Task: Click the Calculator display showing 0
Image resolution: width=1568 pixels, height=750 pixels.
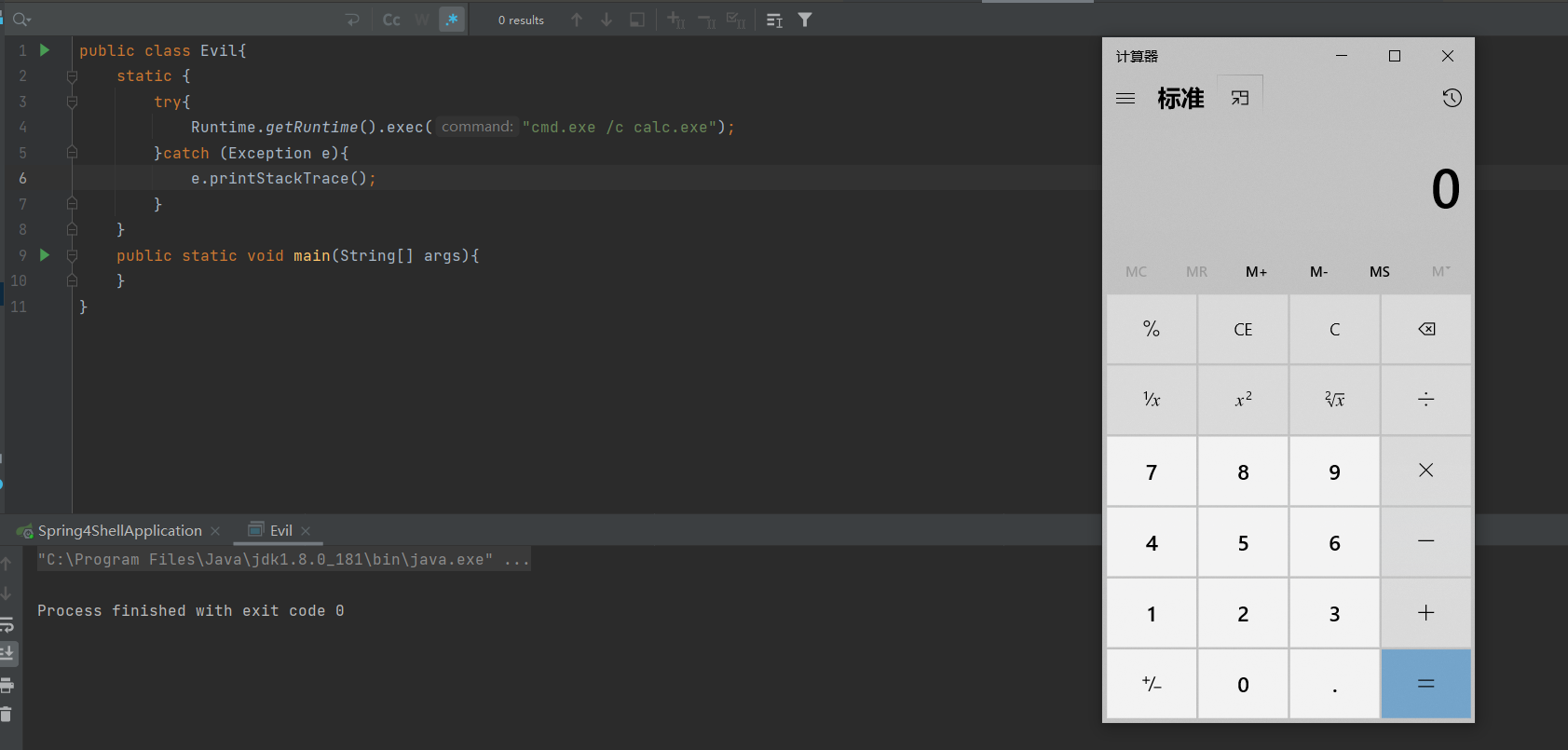Action: (1446, 190)
